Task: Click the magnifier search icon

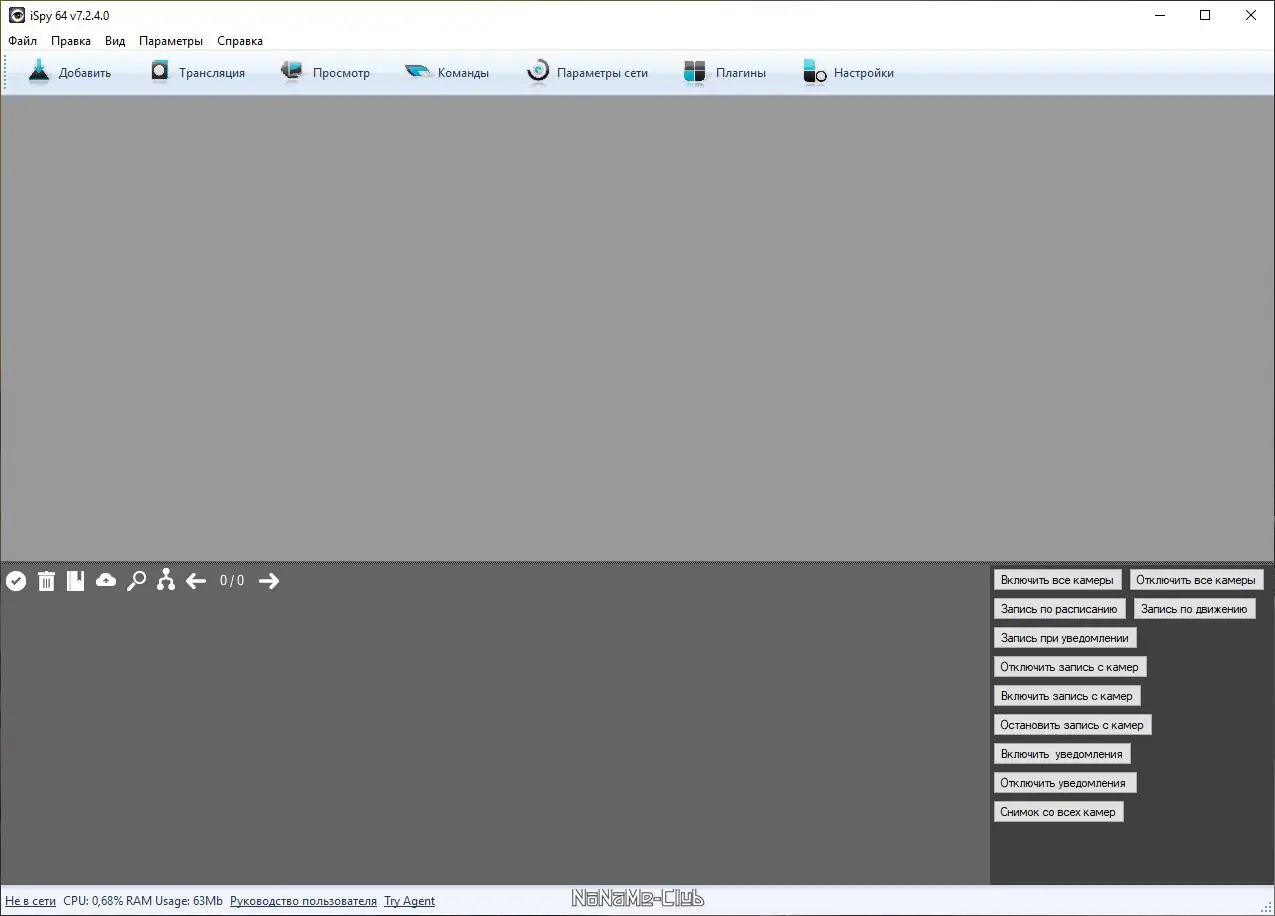Action: 136,581
